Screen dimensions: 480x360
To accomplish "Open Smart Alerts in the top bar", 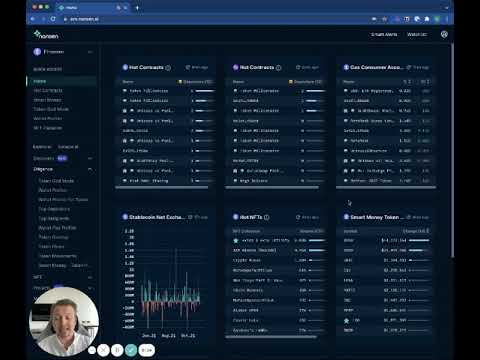I will coord(384,34).
